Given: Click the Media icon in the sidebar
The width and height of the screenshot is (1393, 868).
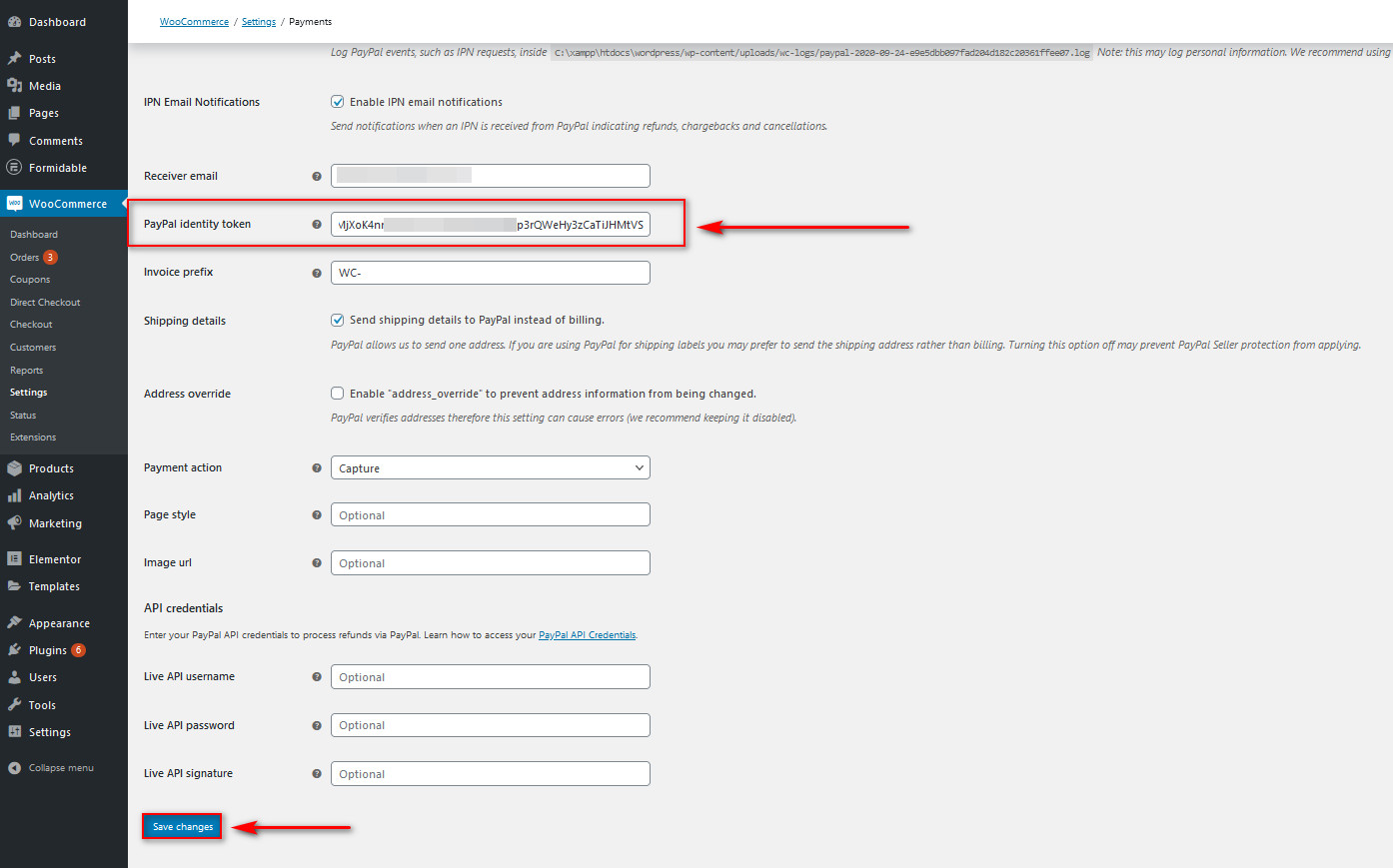Looking at the screenshot, I should pos(14,86).
